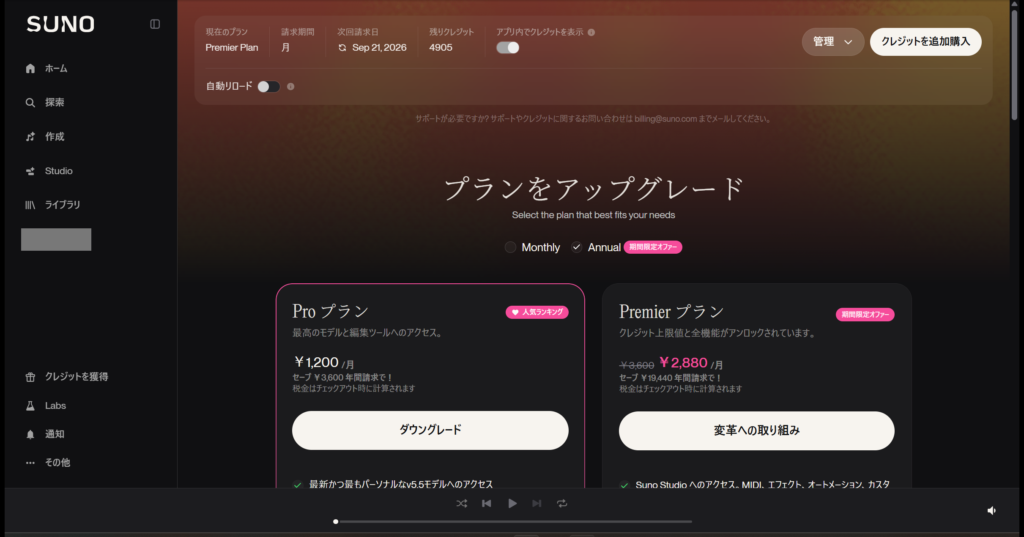Click the playback progress slider
The image size is (1024, 537).
pos(513,521)
